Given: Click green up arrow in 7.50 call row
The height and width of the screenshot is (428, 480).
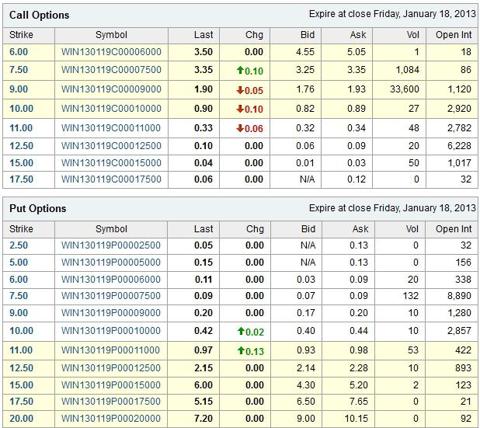Looking at the screenshot, I should click(x=240, y=70).
